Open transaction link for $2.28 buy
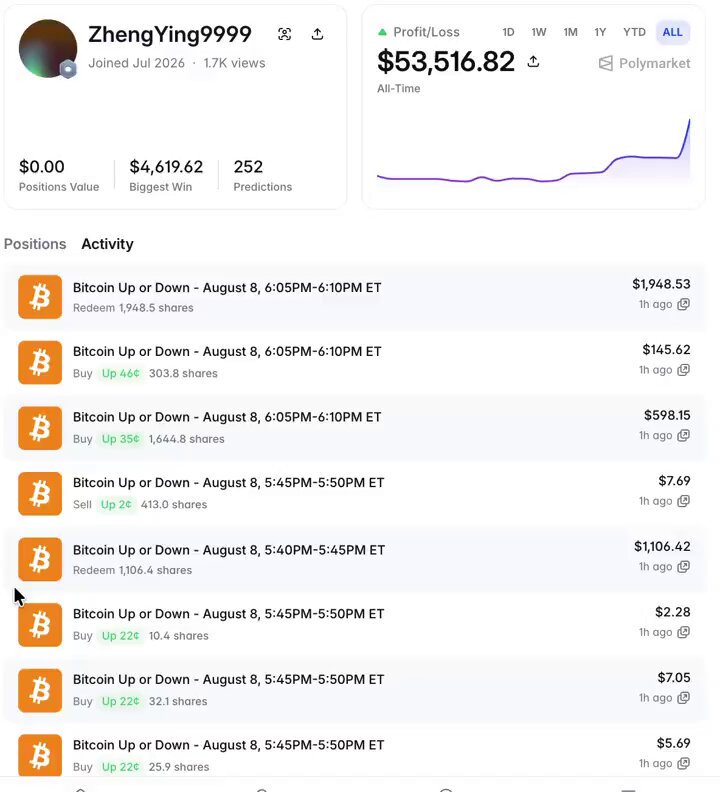This screenshot has height=792, width=720. point(684,632)
